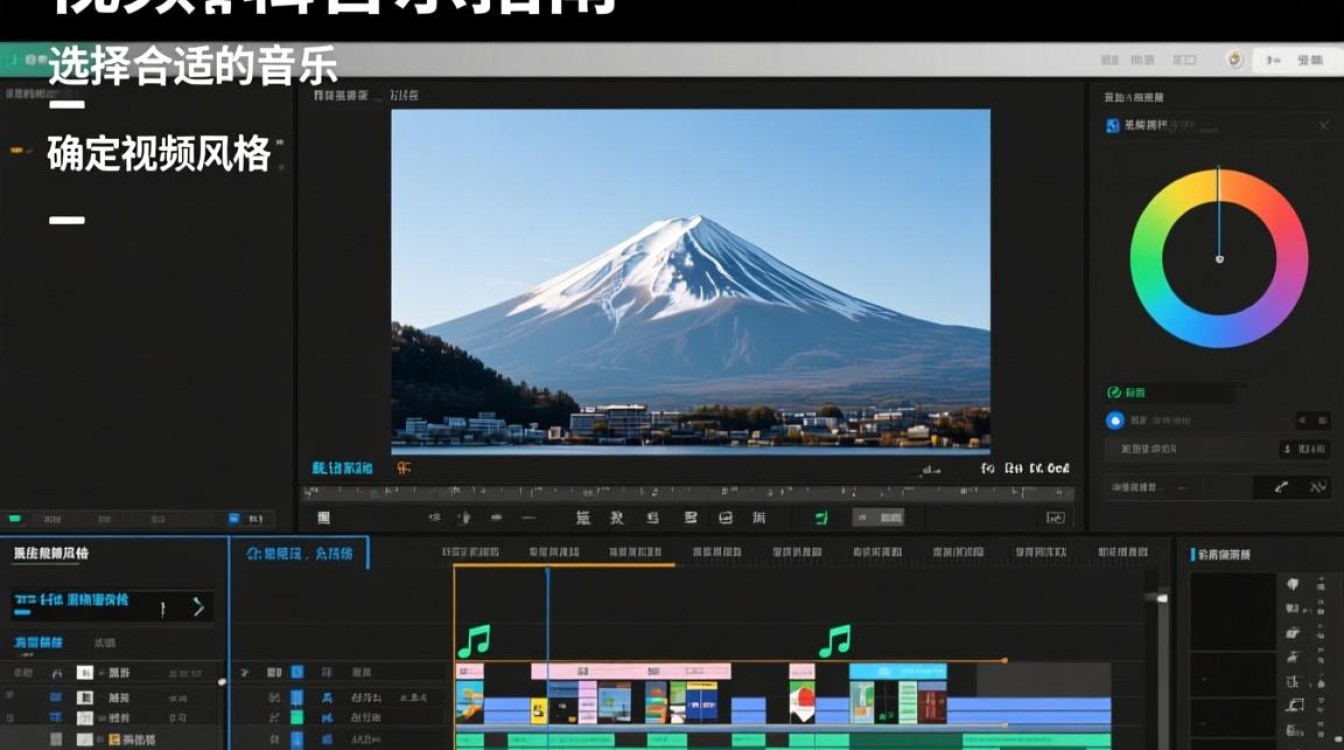Click the fullscreen icon at preview toolbar right
The image size is (1344, 750).
coord(1055,518)
